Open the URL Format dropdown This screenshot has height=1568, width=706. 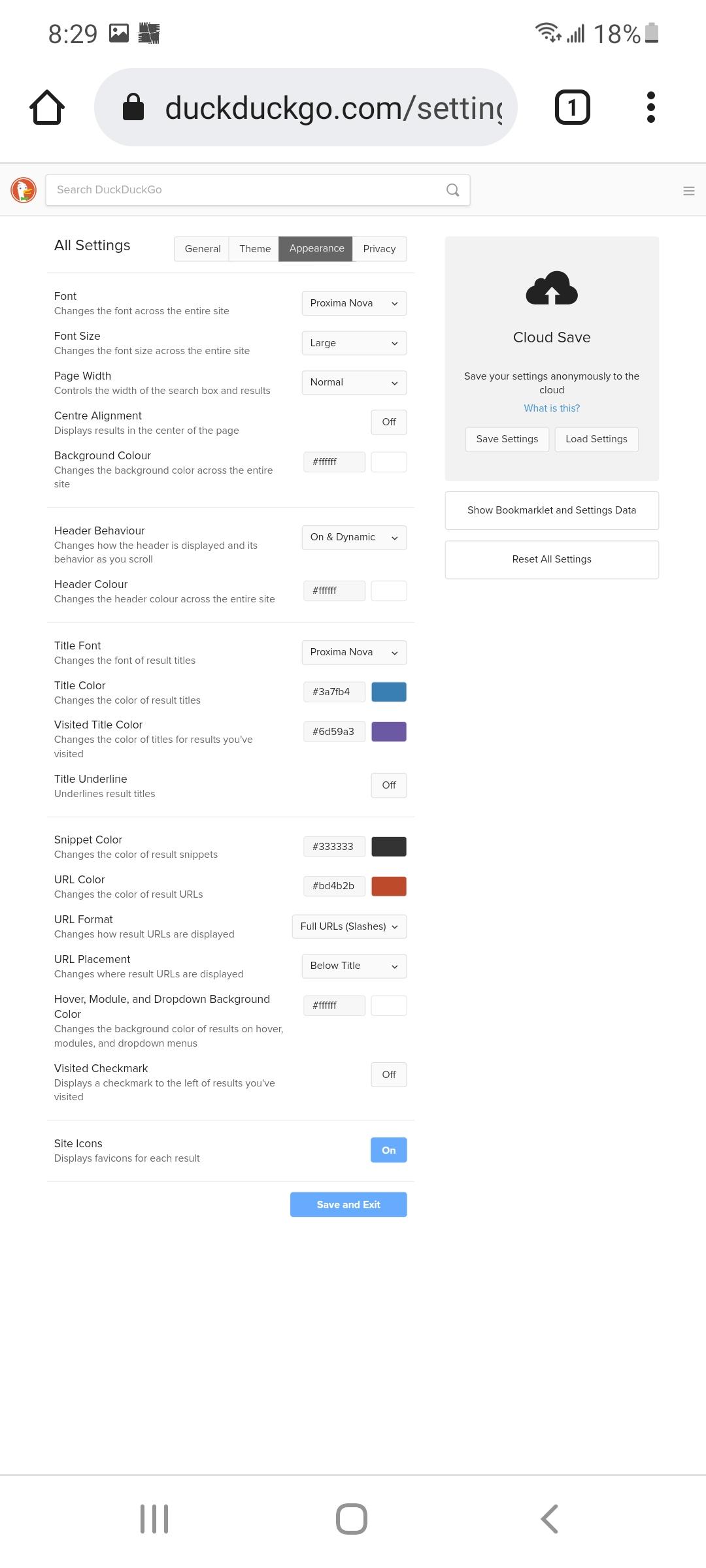tap(349, 926)
